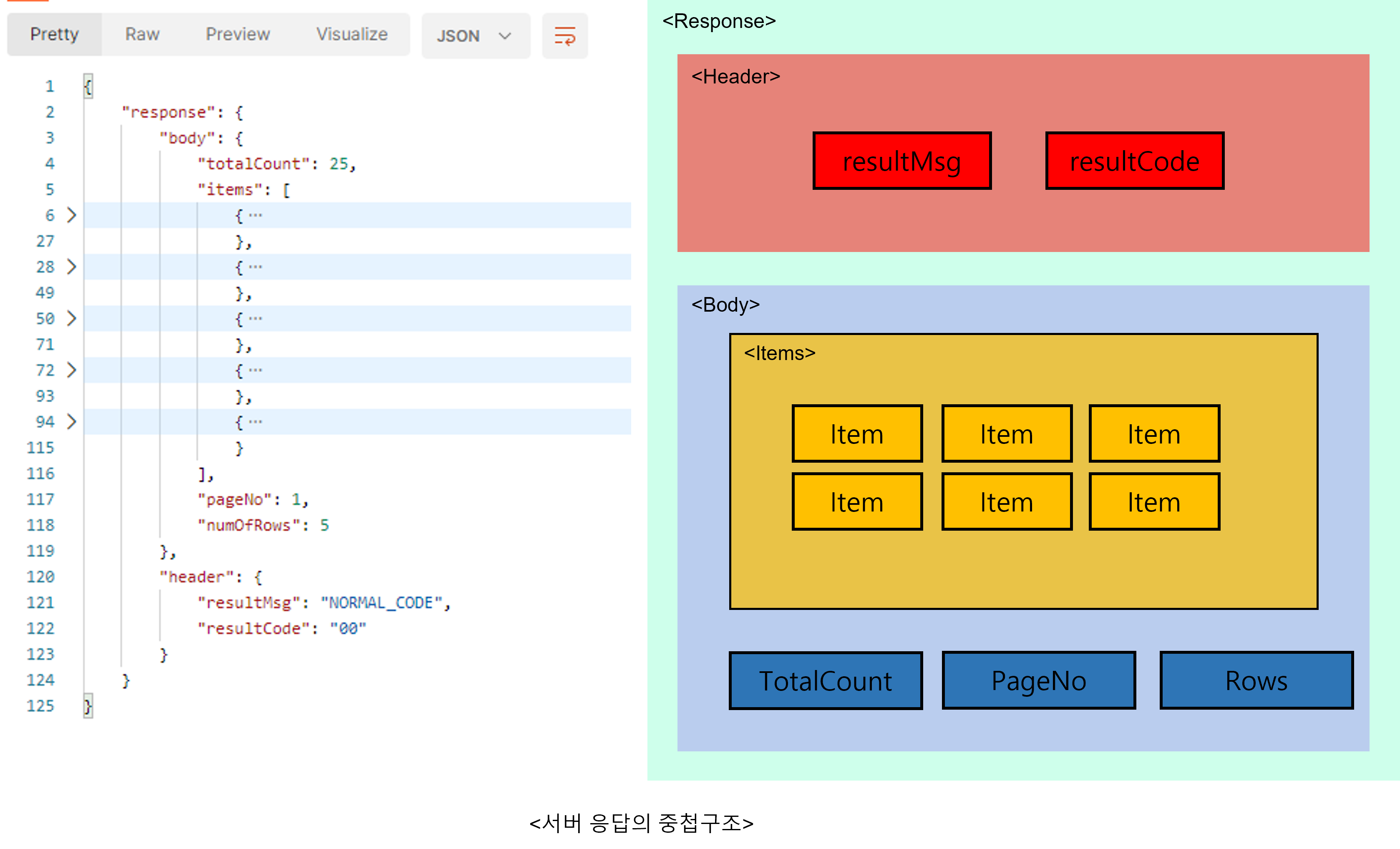Expand the collapsed object at line 50
Viewport: 1400px width, 849px height.
coord(72,318)
